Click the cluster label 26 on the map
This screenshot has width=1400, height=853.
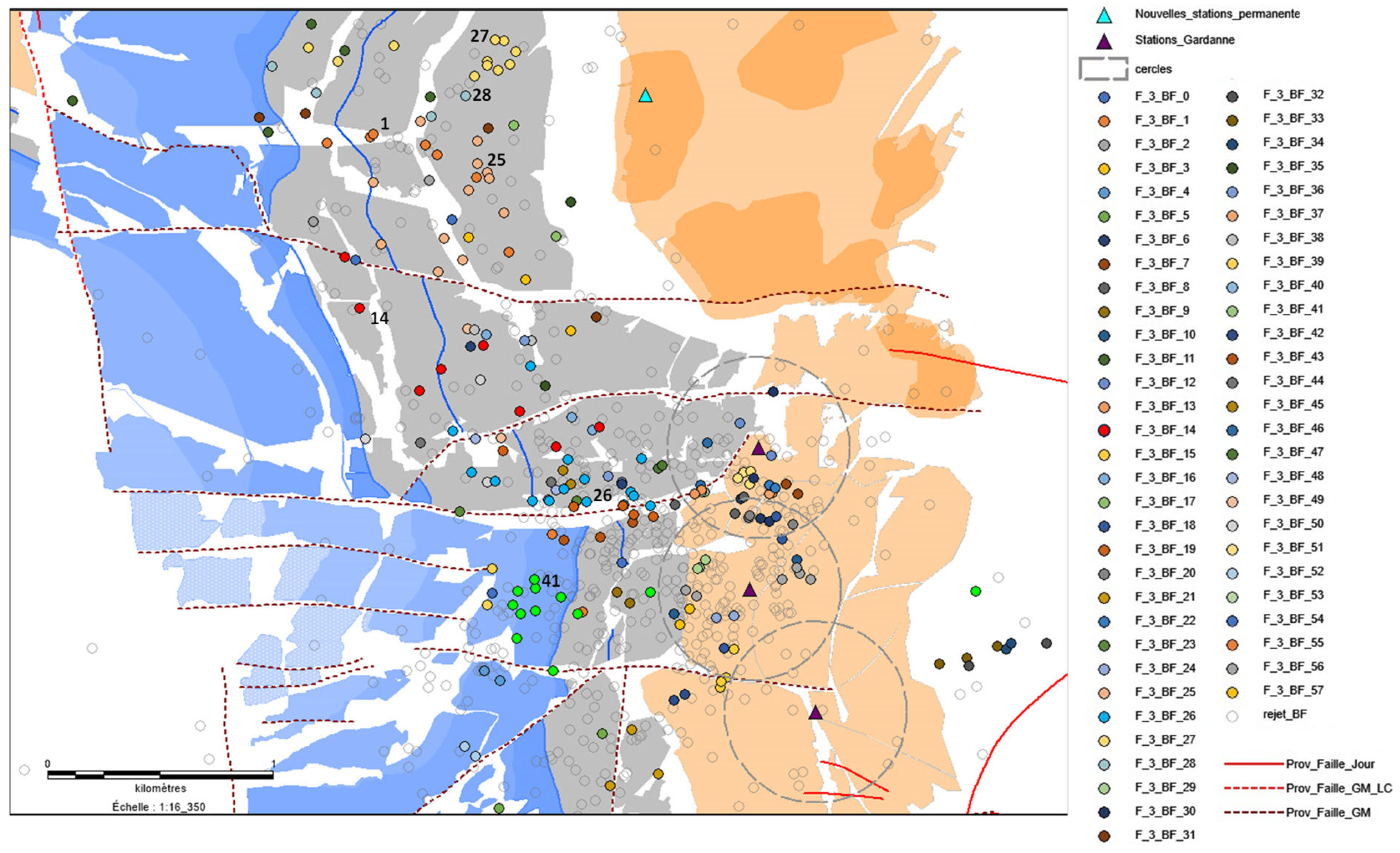(x=602, y=495)
